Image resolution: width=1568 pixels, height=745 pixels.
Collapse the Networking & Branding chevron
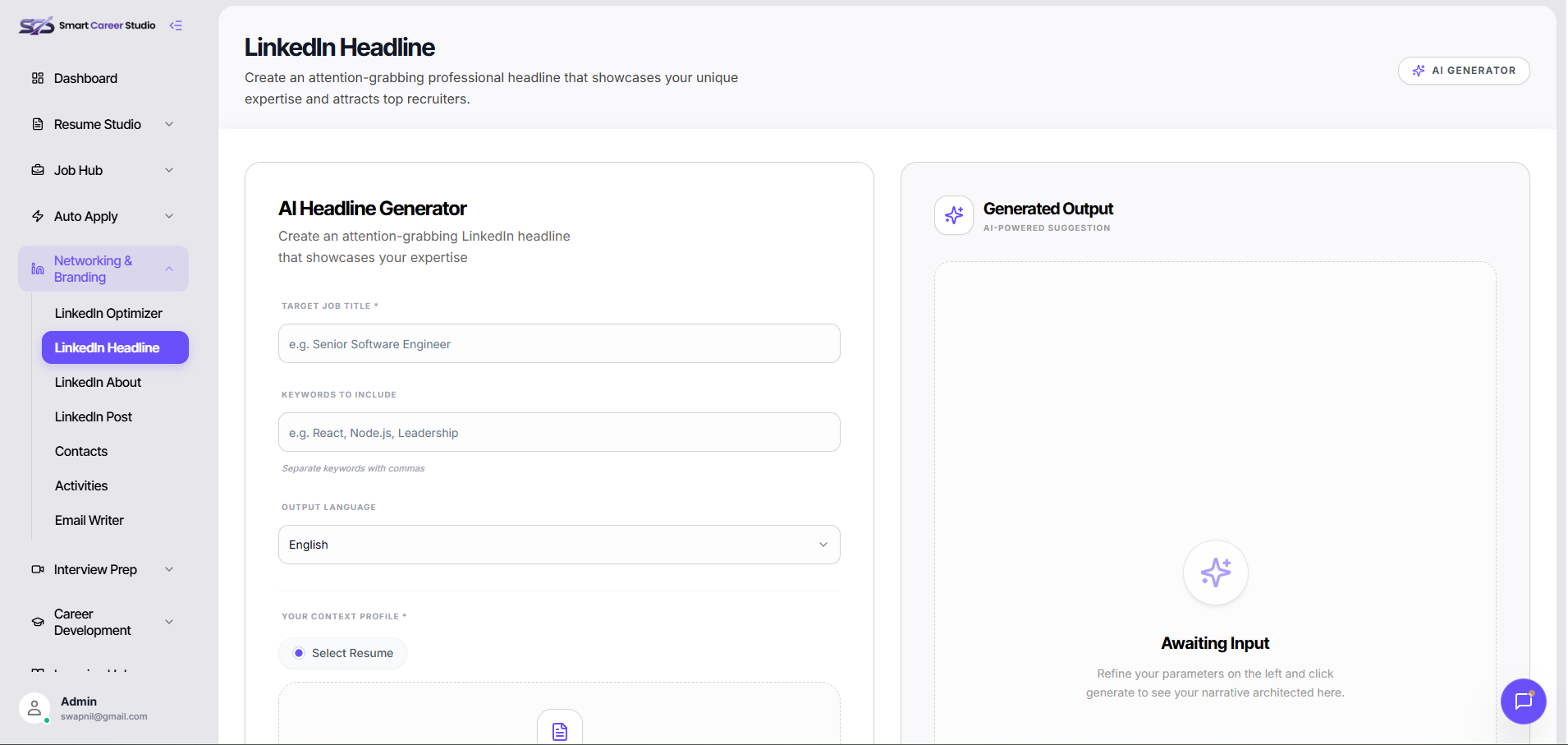[x=169, y=269]
